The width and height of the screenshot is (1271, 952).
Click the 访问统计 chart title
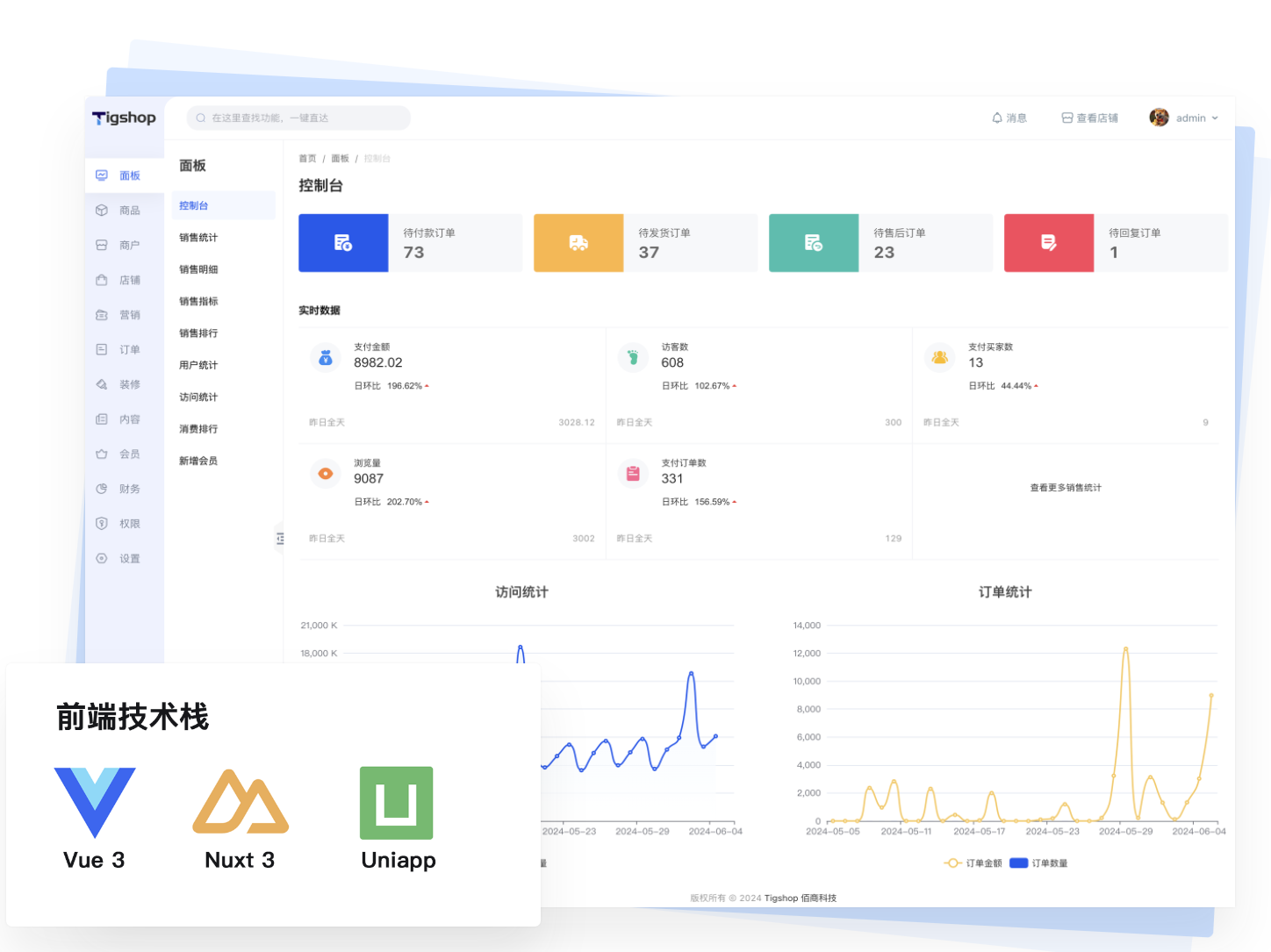(x=521, y=592)
